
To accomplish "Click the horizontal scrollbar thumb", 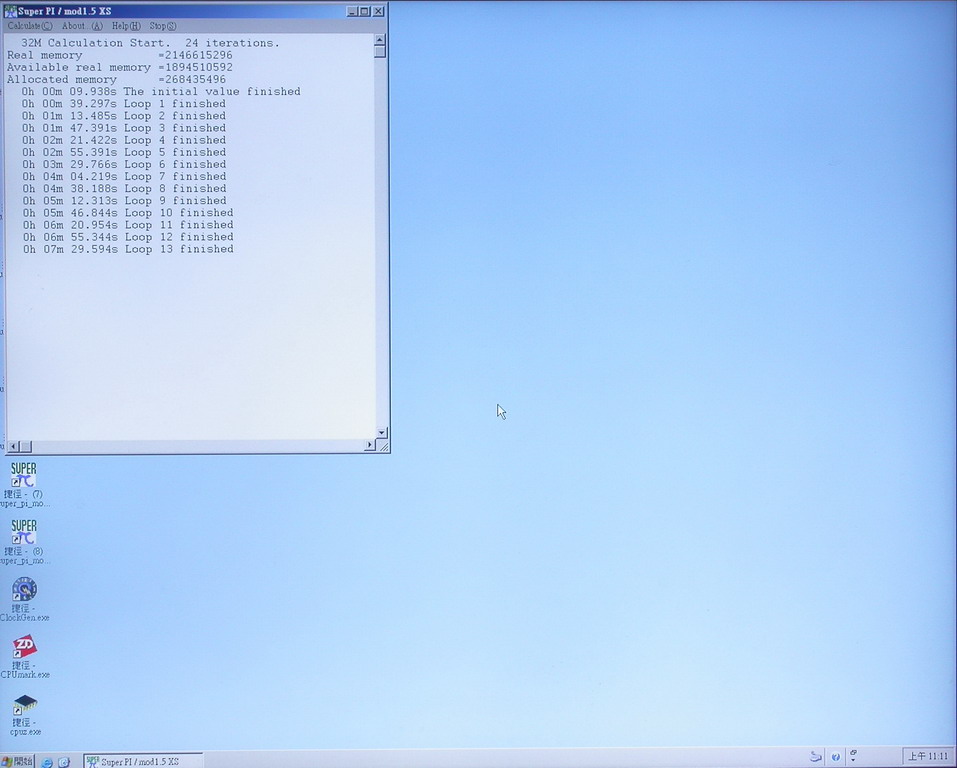I will pyautogui.click(x=26, y=446).
